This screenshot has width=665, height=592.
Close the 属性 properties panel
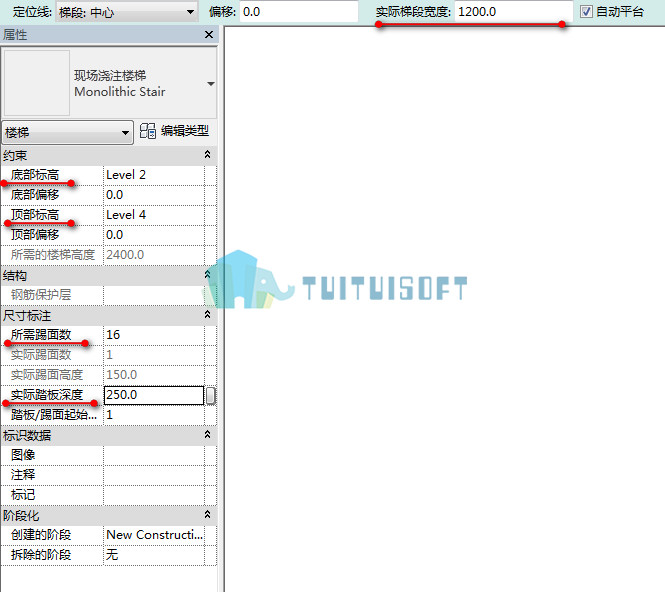click(209, 34)
